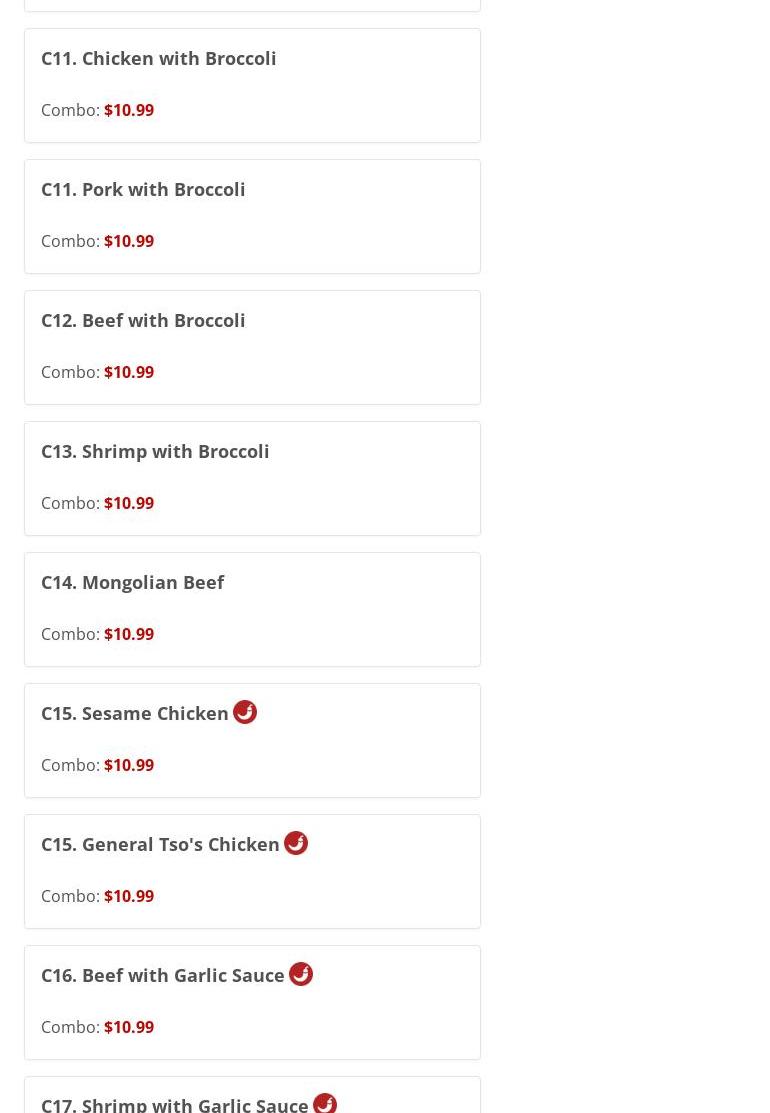
Task: Click $10.99 price under Shrimp with Broccoli
Action: [x=129, y=503]
